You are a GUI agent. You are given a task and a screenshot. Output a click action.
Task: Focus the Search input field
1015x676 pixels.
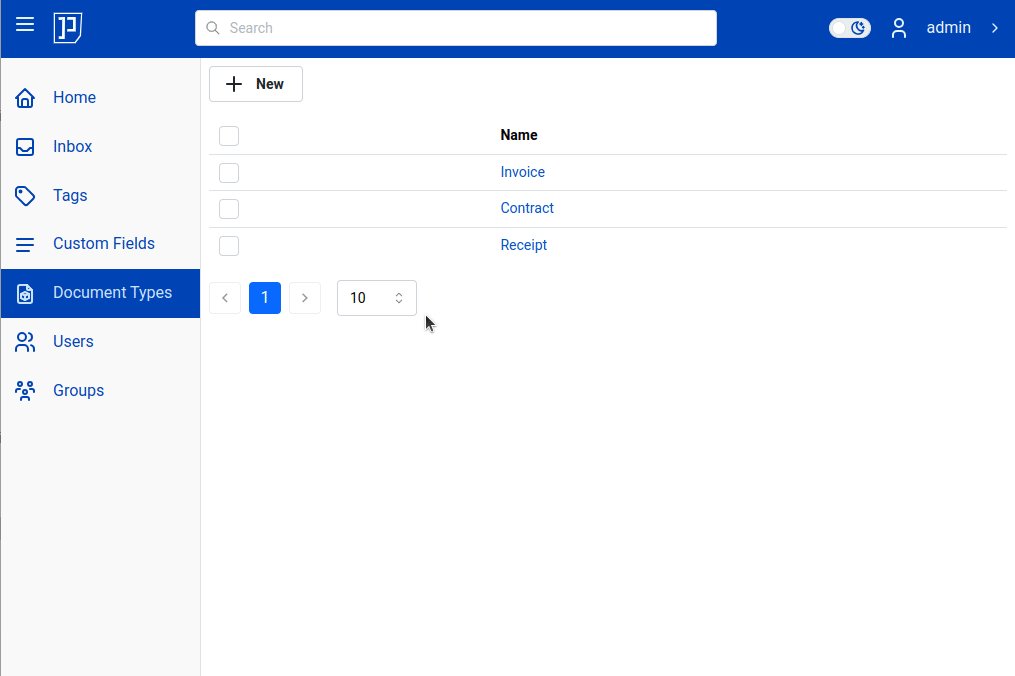456,28
